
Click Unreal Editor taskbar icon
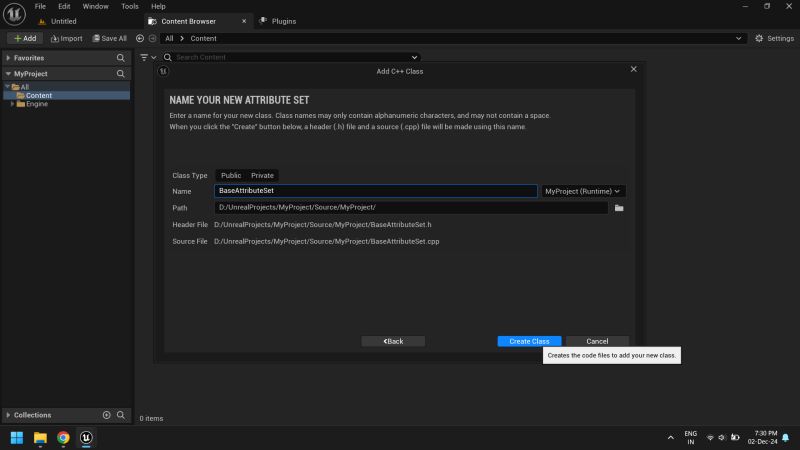(86, 438)
